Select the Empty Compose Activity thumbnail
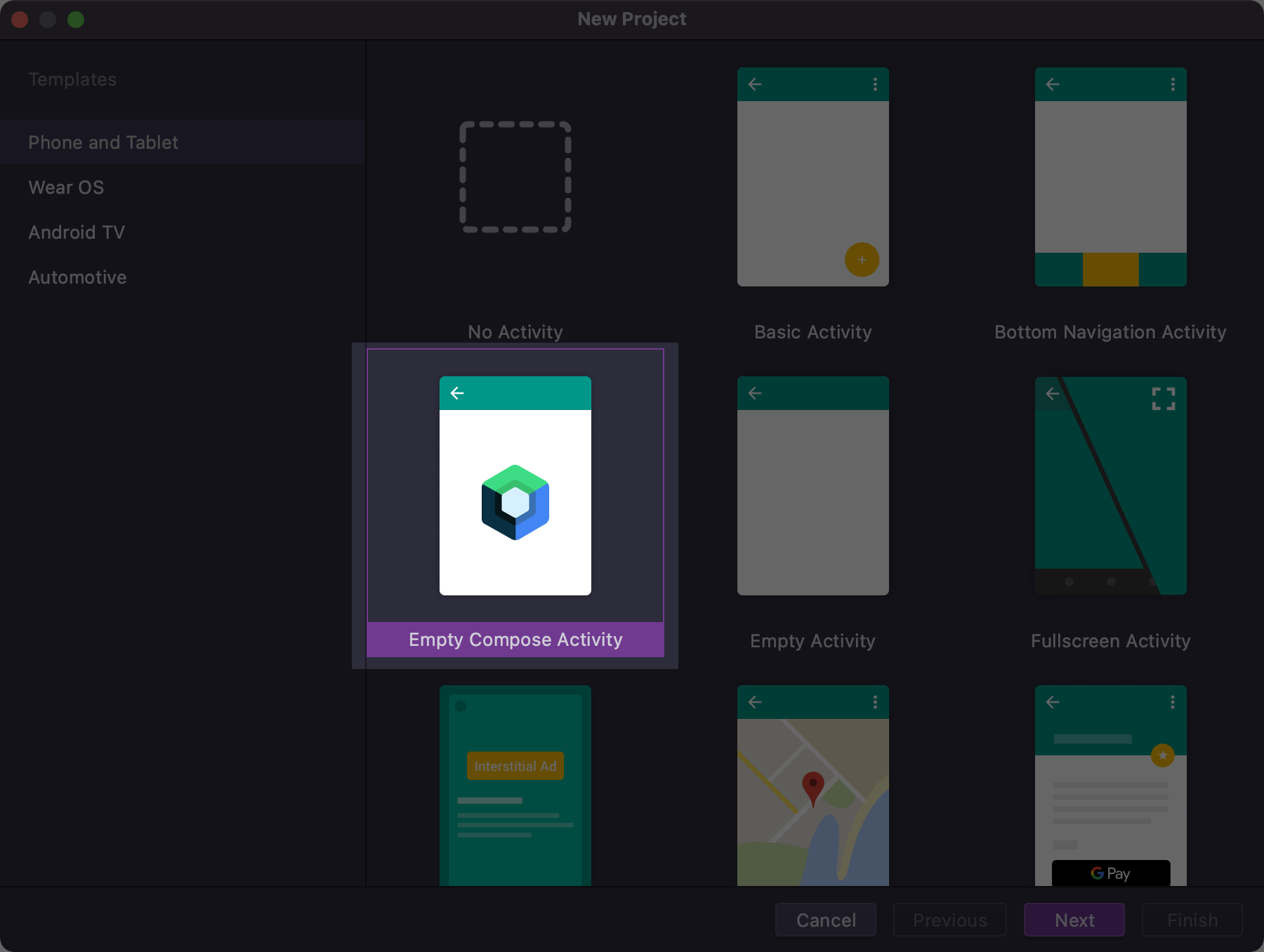 click(515, 486)
